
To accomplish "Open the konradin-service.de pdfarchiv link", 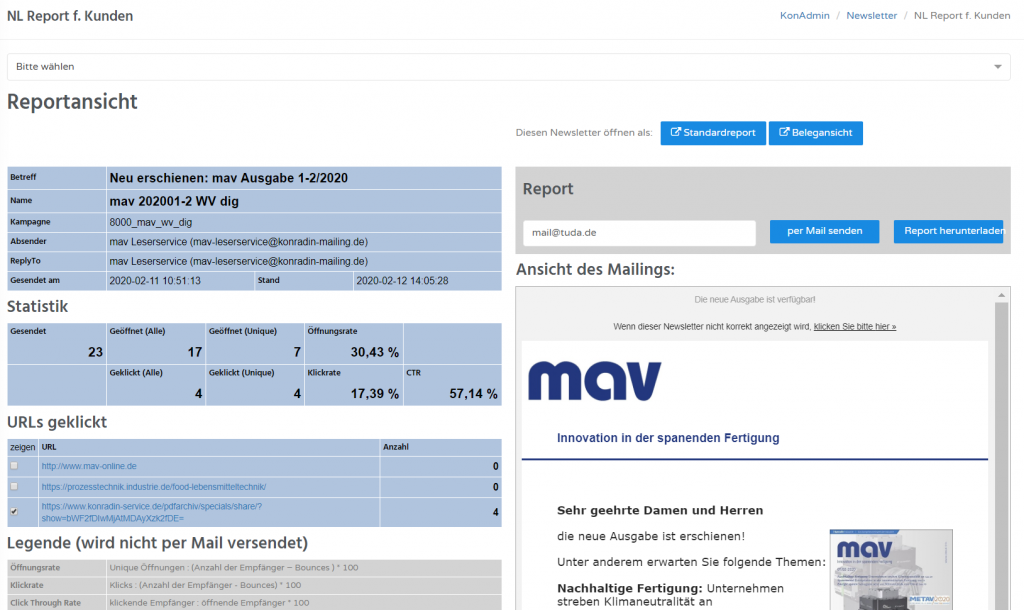I will [x=150, y=512].
